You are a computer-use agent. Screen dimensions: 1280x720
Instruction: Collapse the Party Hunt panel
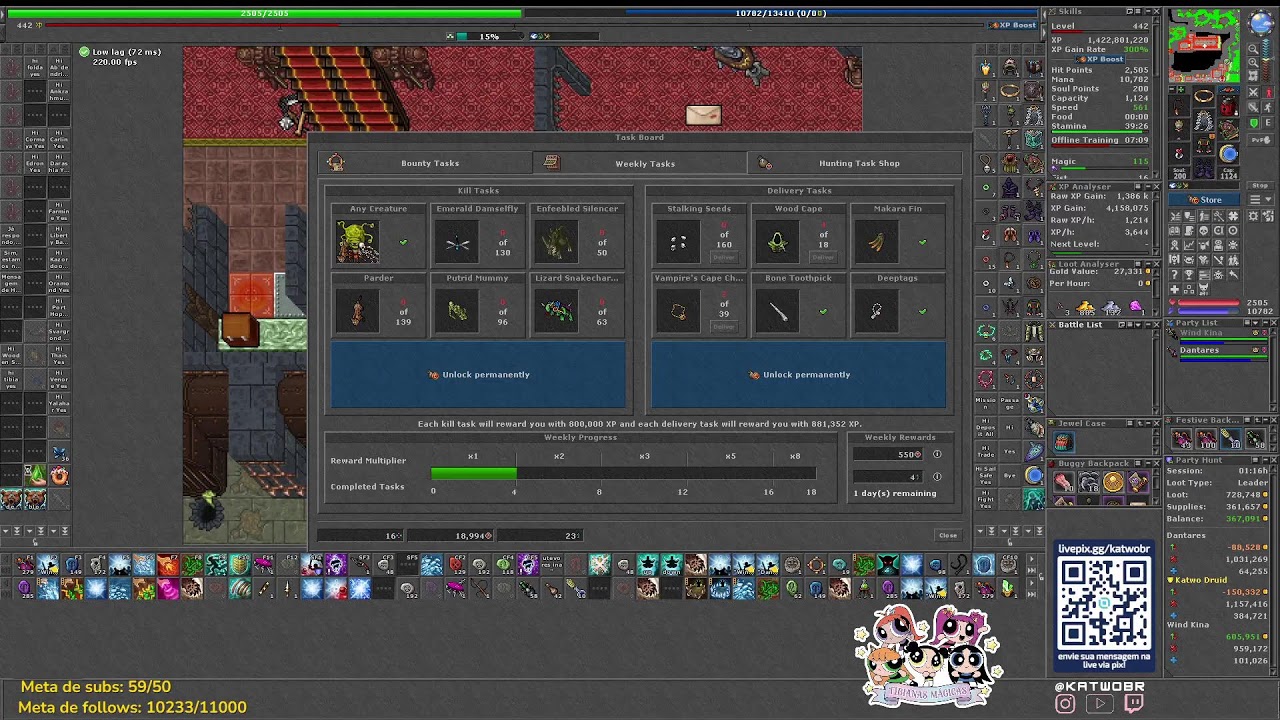(x=1263, y=460)
